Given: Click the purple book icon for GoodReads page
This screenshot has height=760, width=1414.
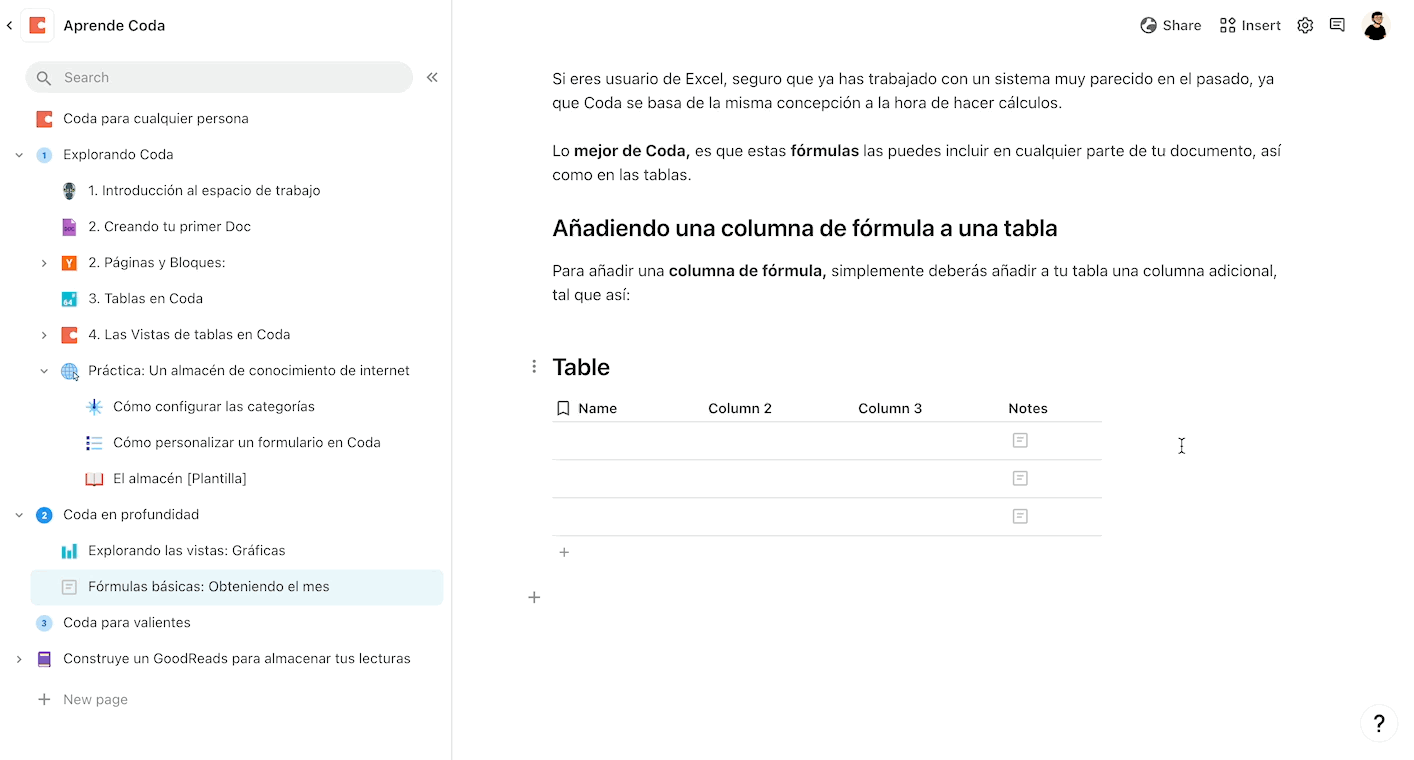Looking at the screenshot, I should tap(44, 659).
